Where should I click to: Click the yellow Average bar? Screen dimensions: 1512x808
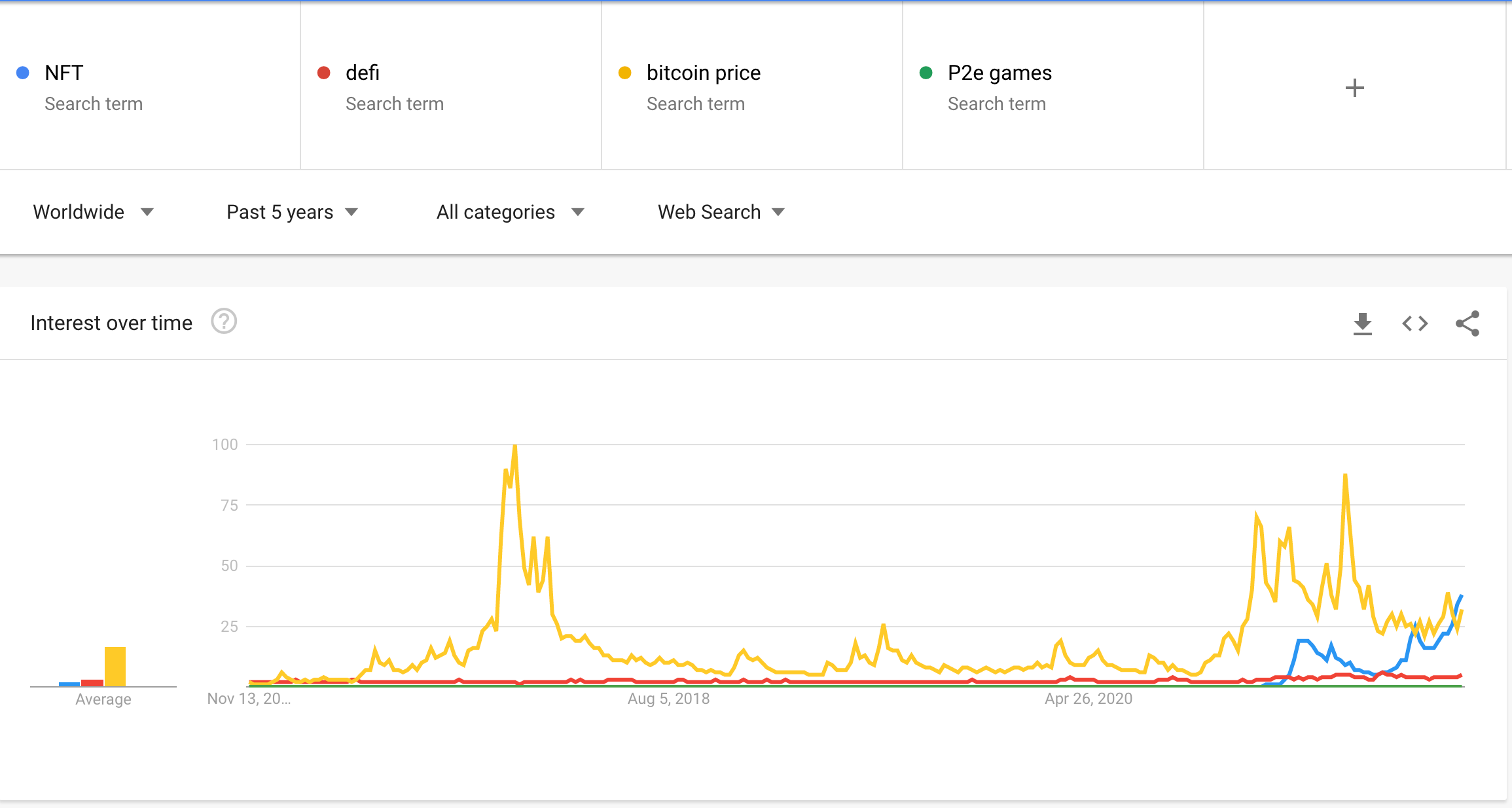[x=115, y=667]
